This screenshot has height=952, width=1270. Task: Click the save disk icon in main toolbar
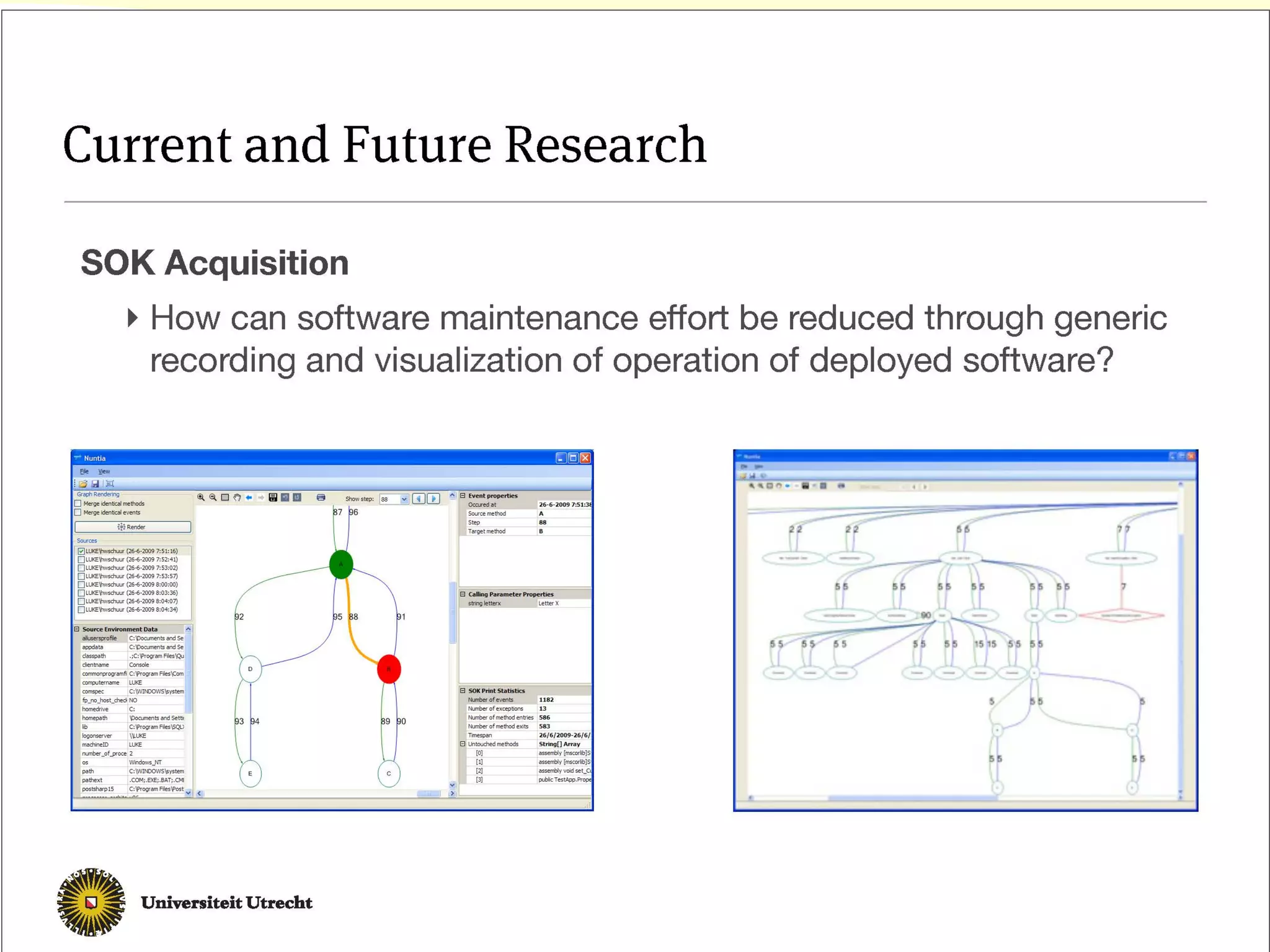[x=95, y=483]
